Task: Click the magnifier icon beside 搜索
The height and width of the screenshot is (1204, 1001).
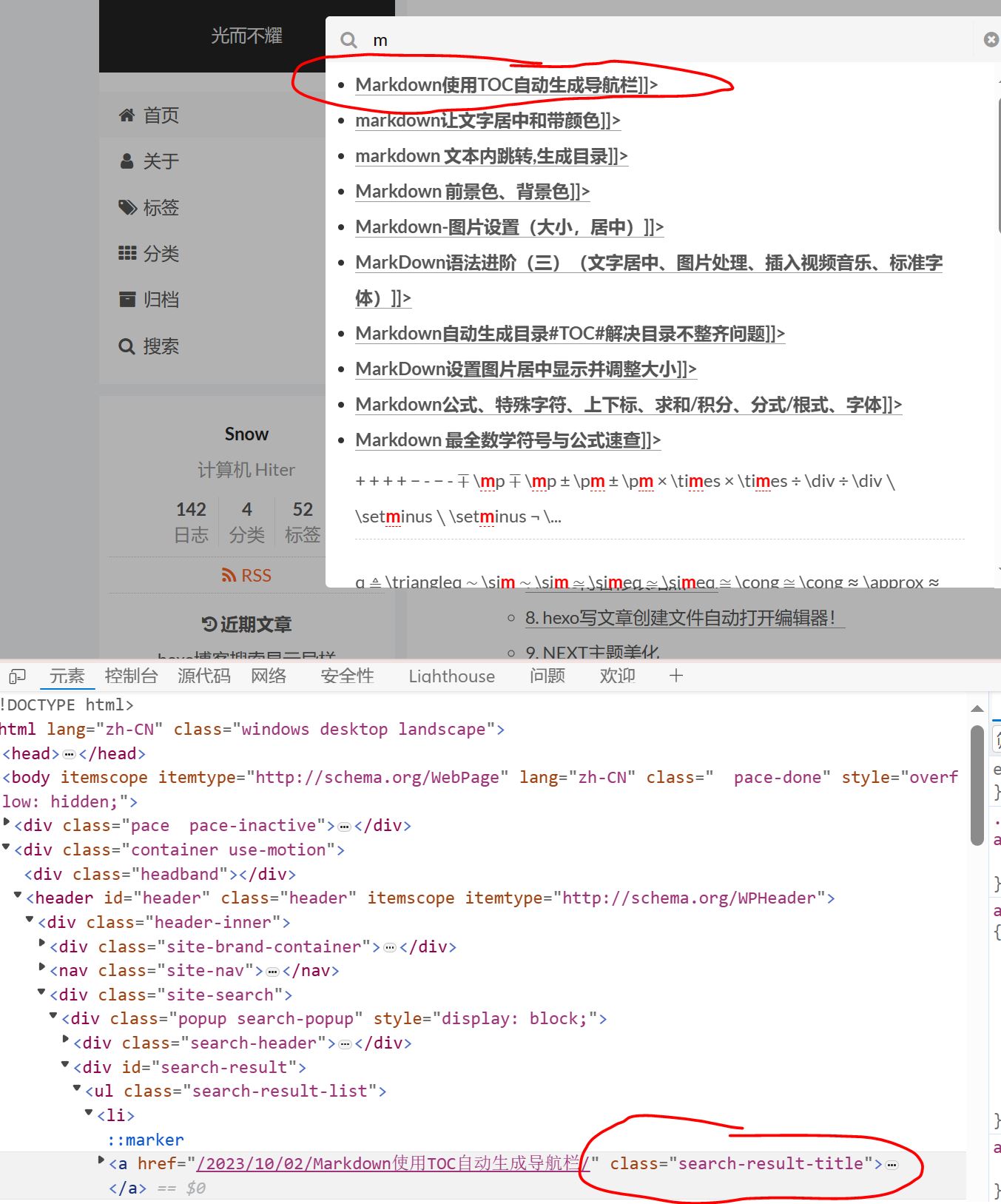Action: click(127, 346)
